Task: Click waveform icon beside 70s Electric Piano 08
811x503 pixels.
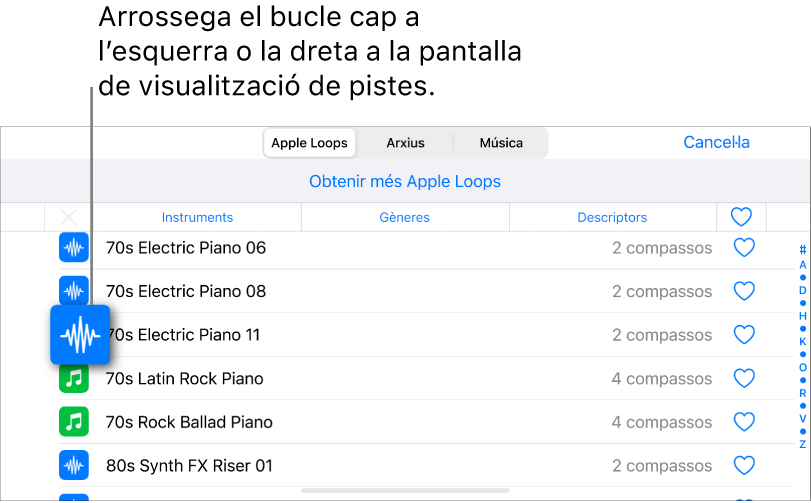Action: pyautogui.click(x=74, y=291)
